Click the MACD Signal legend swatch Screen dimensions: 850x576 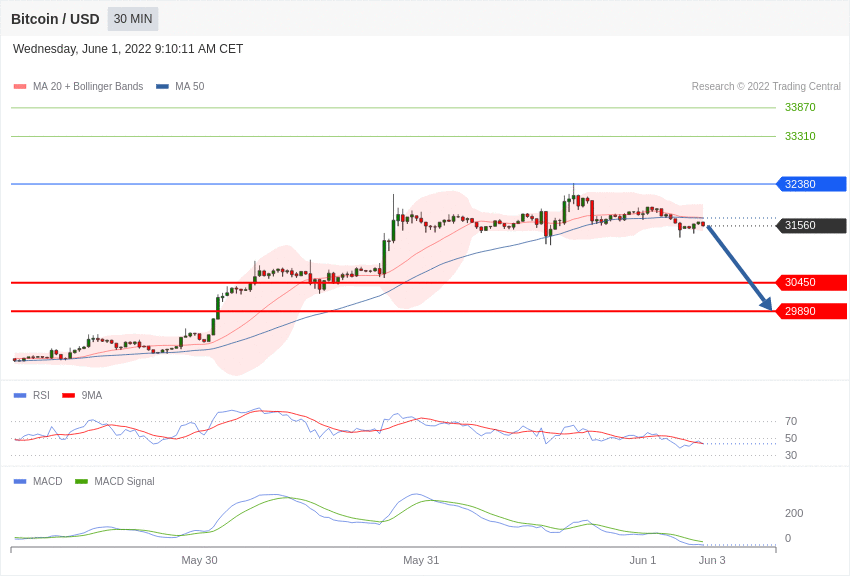[x=81, y=481]
